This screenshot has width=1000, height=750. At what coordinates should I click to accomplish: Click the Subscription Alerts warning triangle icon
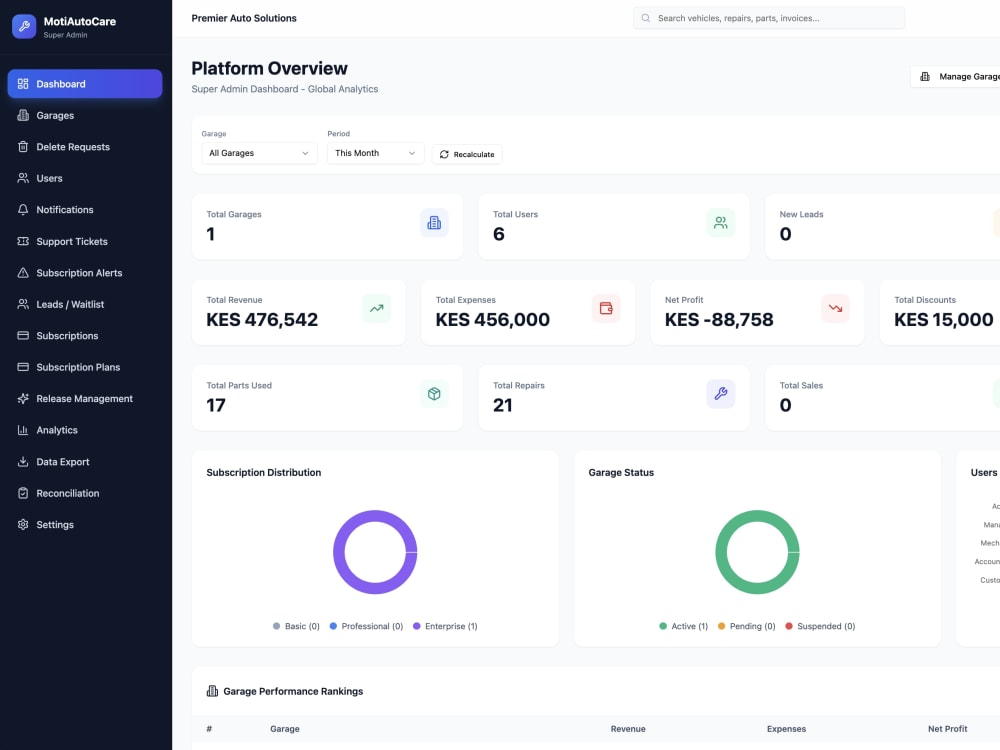pos(23,273)
